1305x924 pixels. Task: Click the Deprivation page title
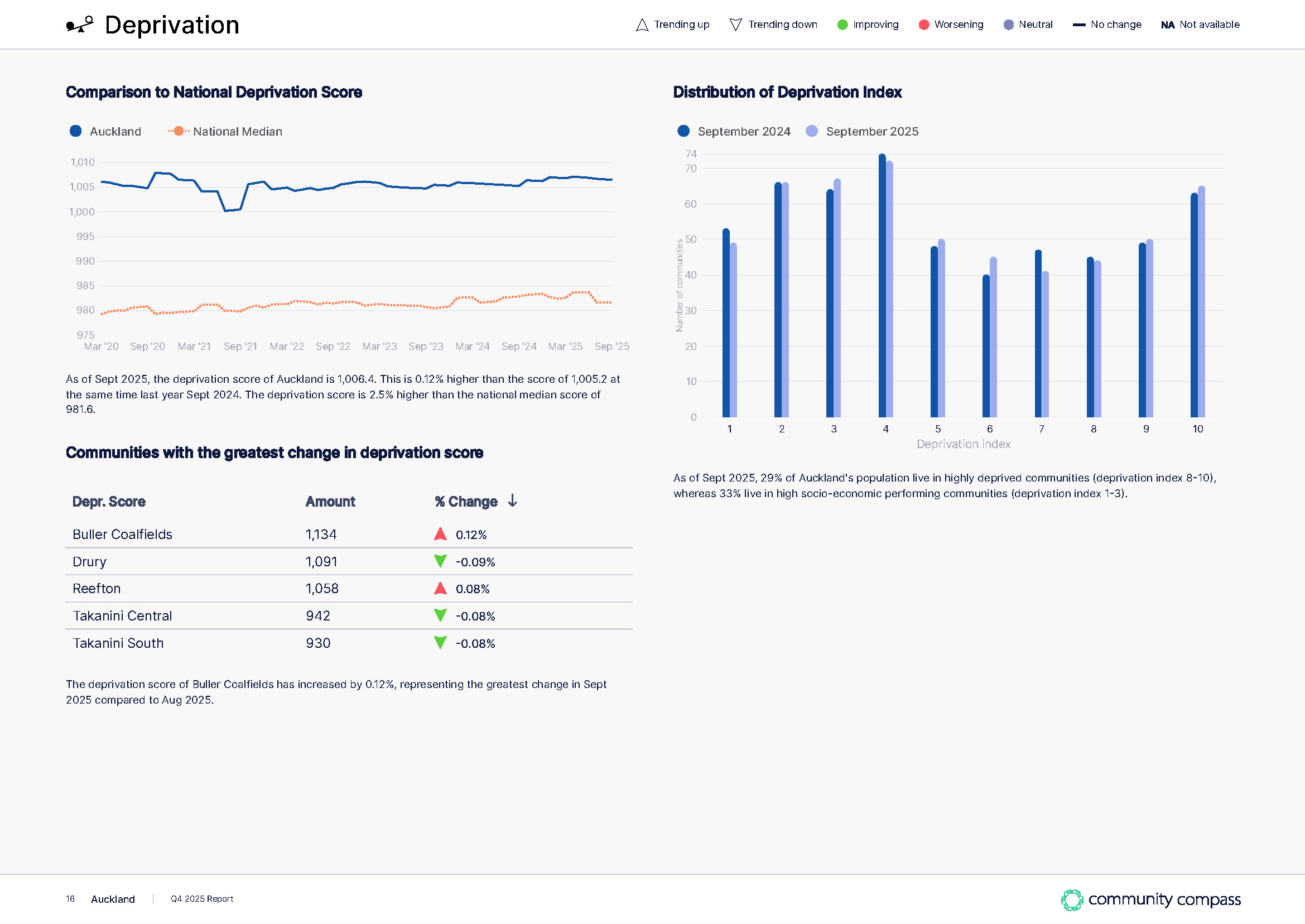172,25
